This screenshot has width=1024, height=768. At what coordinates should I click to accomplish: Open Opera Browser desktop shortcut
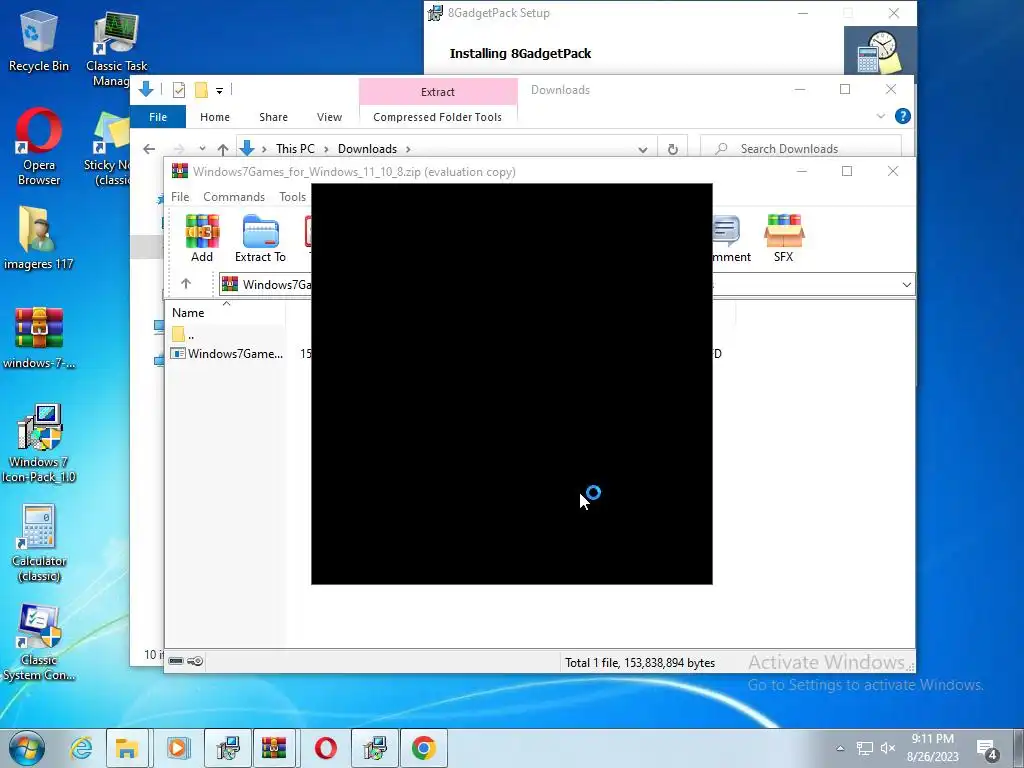pyautogui.click(x=39, y=148)
